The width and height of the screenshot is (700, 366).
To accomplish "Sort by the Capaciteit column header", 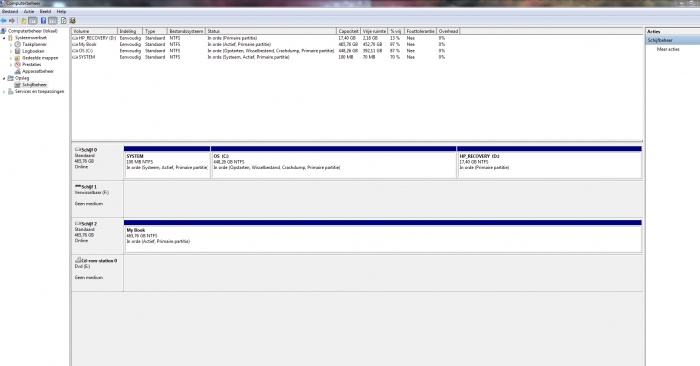I will tap(348, 31).
